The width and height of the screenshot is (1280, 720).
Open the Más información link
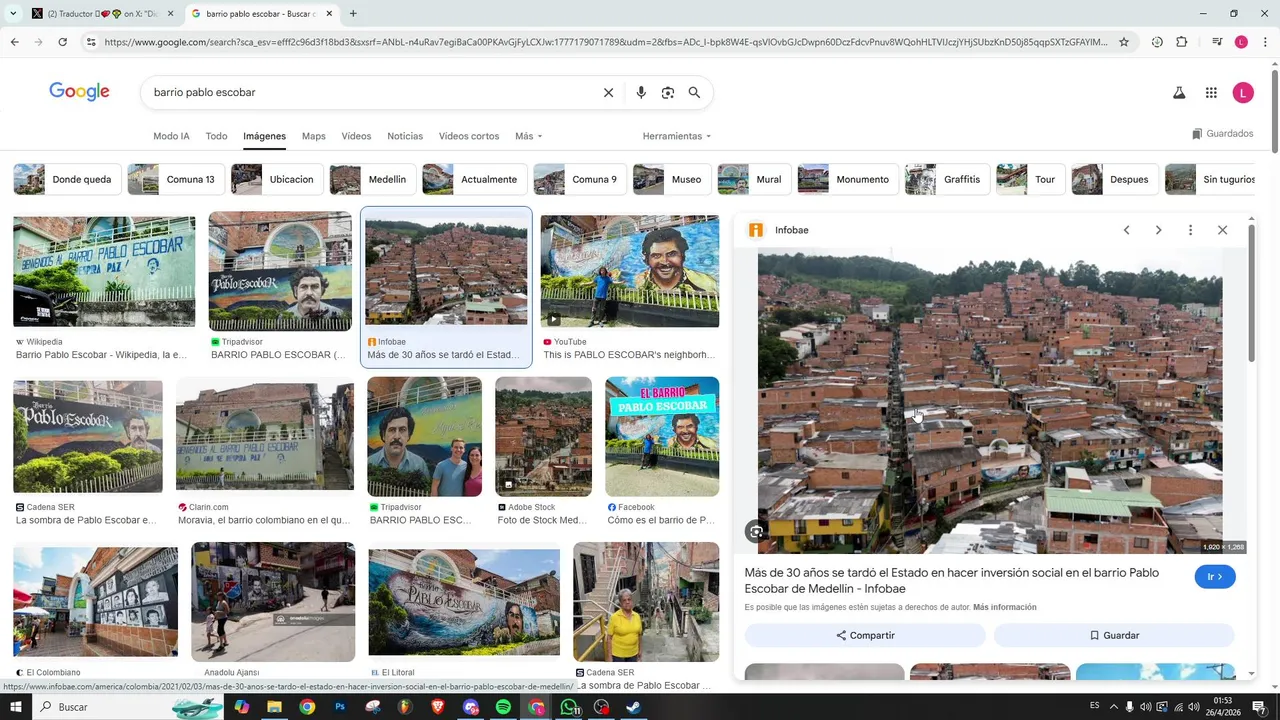[x=1004, y=607]
